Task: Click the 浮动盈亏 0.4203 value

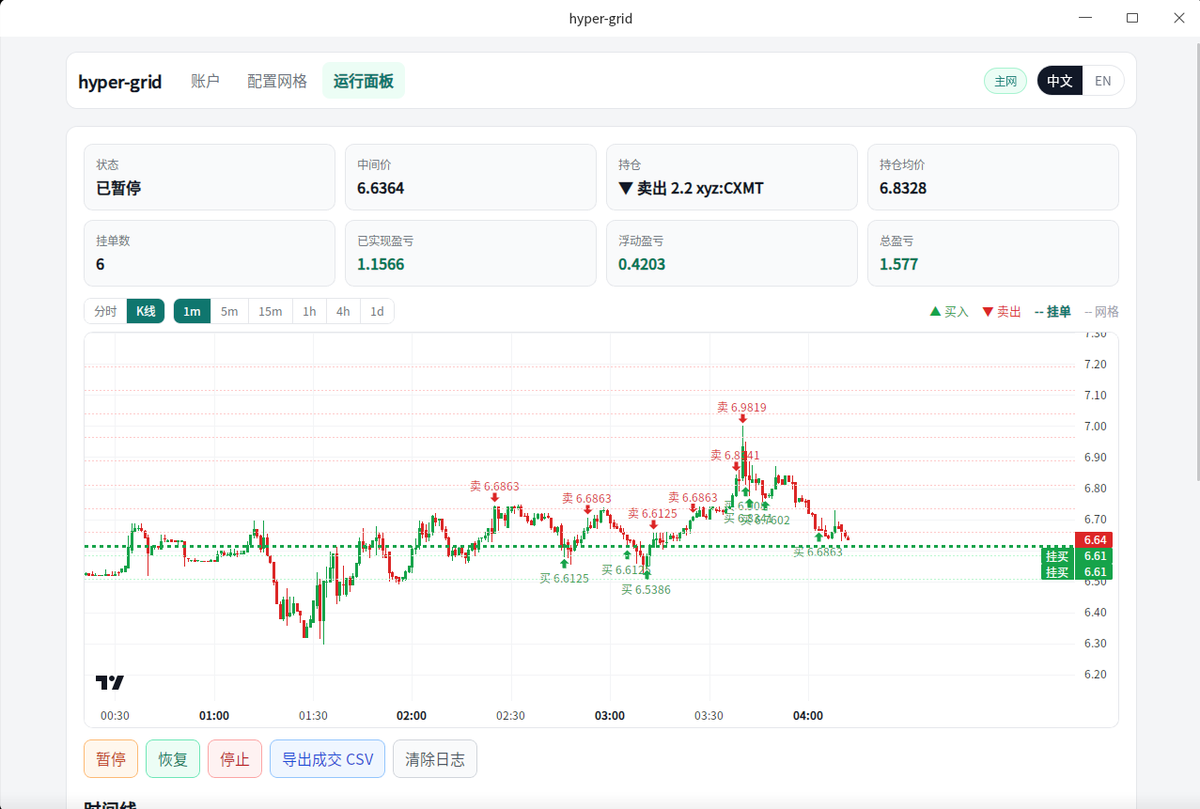Action: (x=642, y=264)
